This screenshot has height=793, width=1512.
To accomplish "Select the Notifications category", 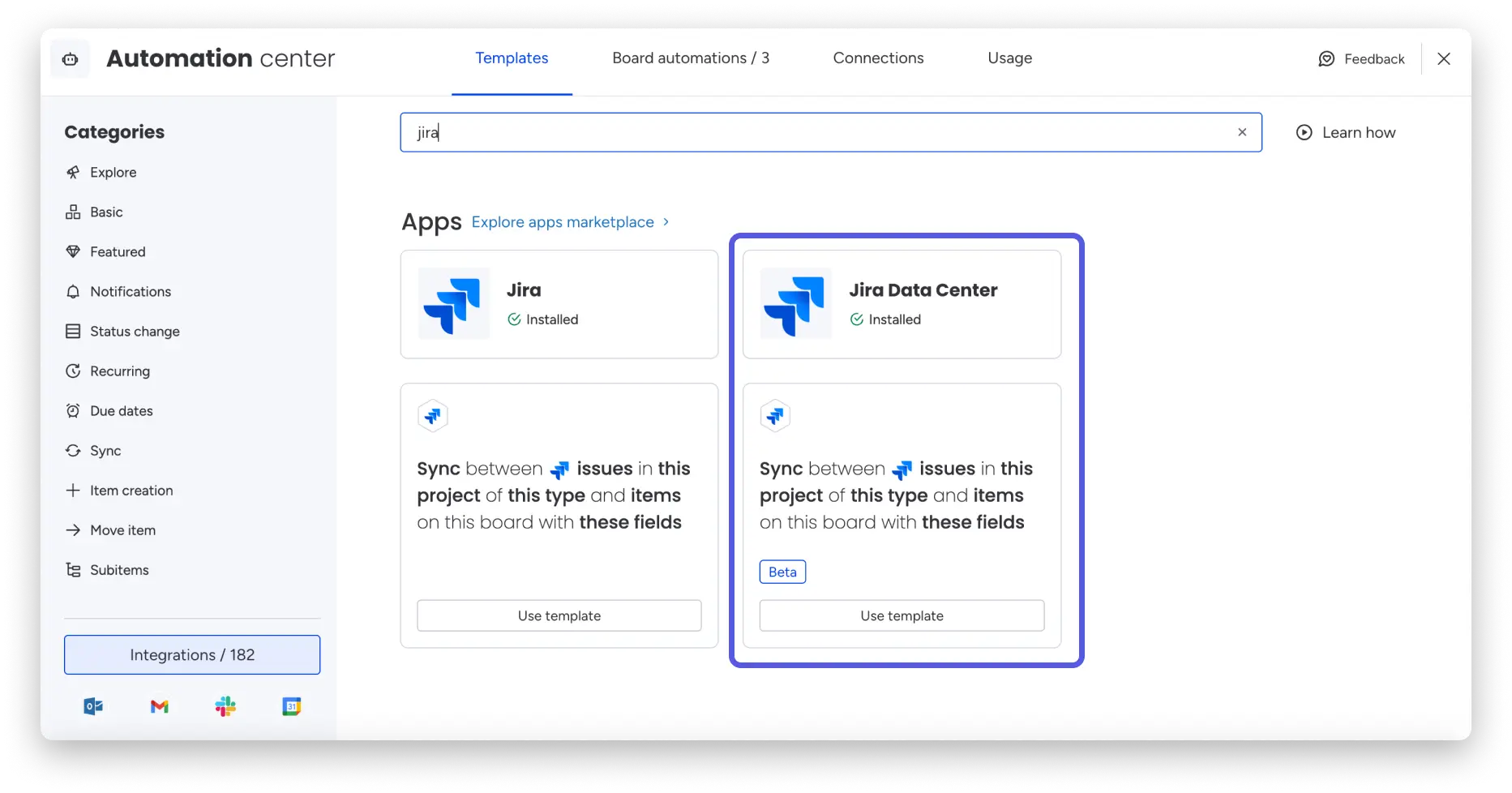I will (x=131, y=291).
